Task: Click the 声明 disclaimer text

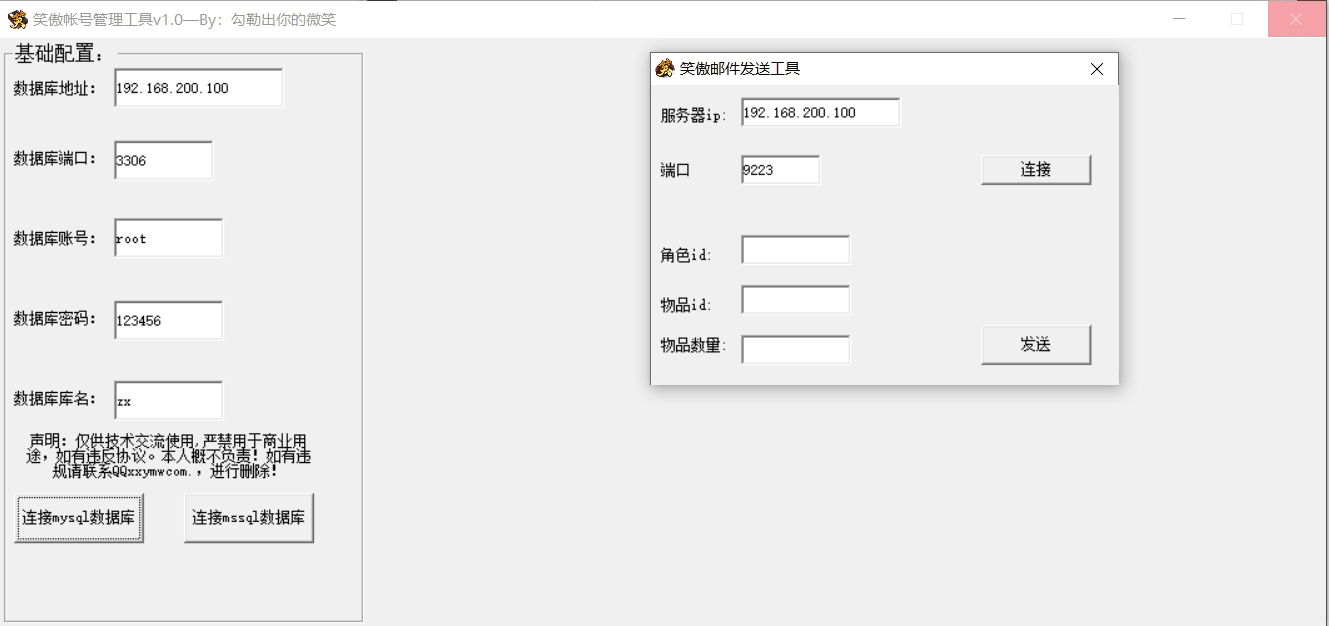Action: pyautogui.click(x=168, y=455)
